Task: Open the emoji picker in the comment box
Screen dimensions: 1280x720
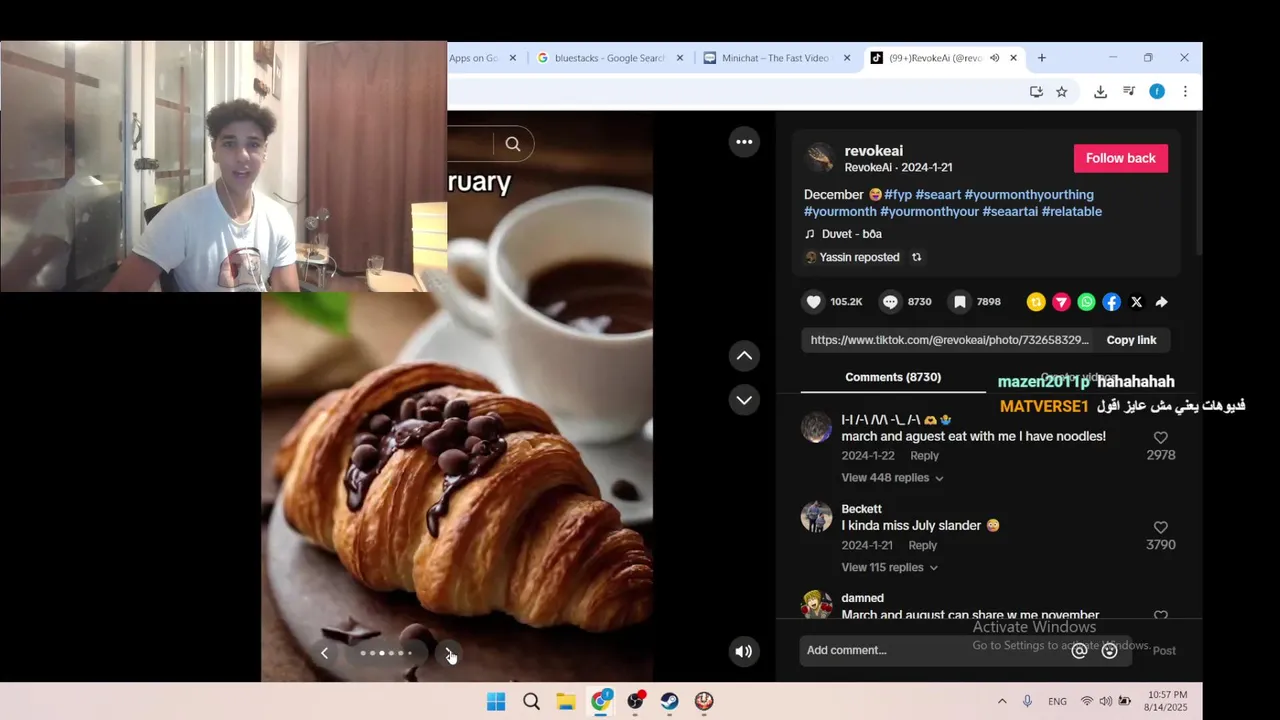Action: pos(1109,651)
